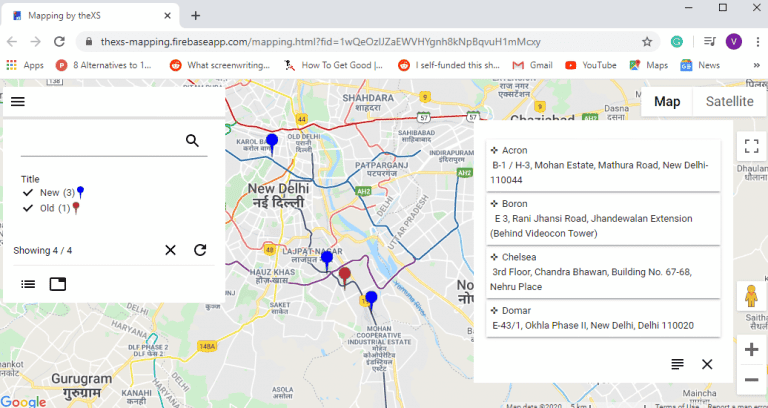This screenshot has height=408, width=768.
Task: Select the Mapping by theXS tab
Action: (91, 16)
